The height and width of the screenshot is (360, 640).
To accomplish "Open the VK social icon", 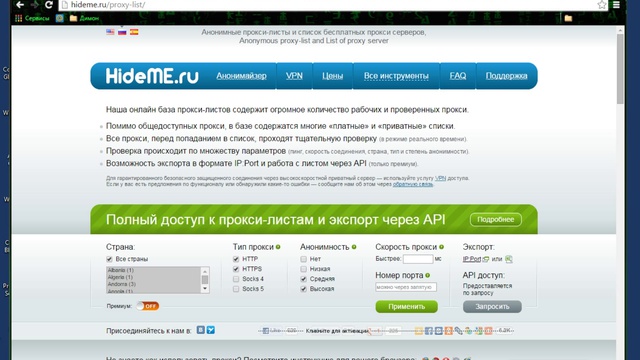I will [x=200, y=330].
